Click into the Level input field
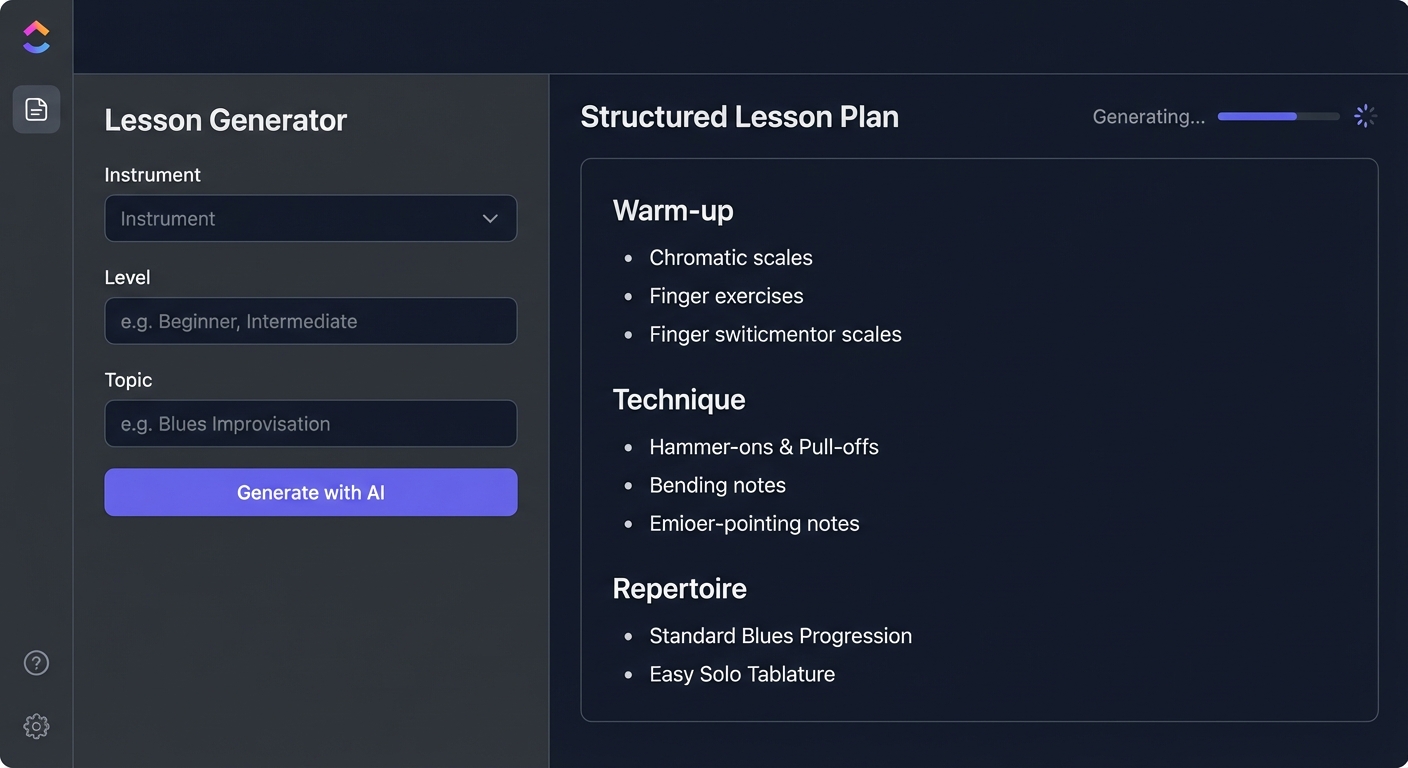This screenshot has width=1408, height=768. pyautogui.click(x=310, y=321)
